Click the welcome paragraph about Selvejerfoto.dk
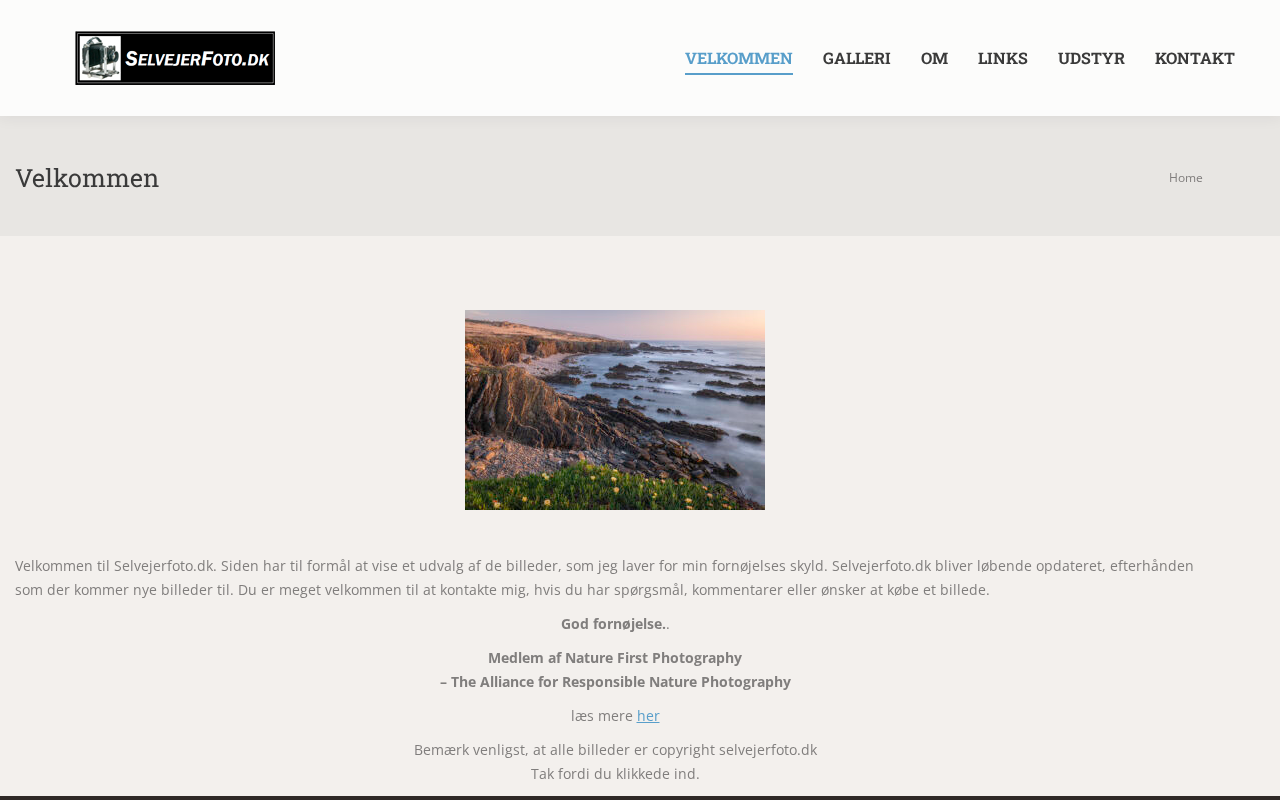Viewport: 1280px width, 800px height. (604, 578)
